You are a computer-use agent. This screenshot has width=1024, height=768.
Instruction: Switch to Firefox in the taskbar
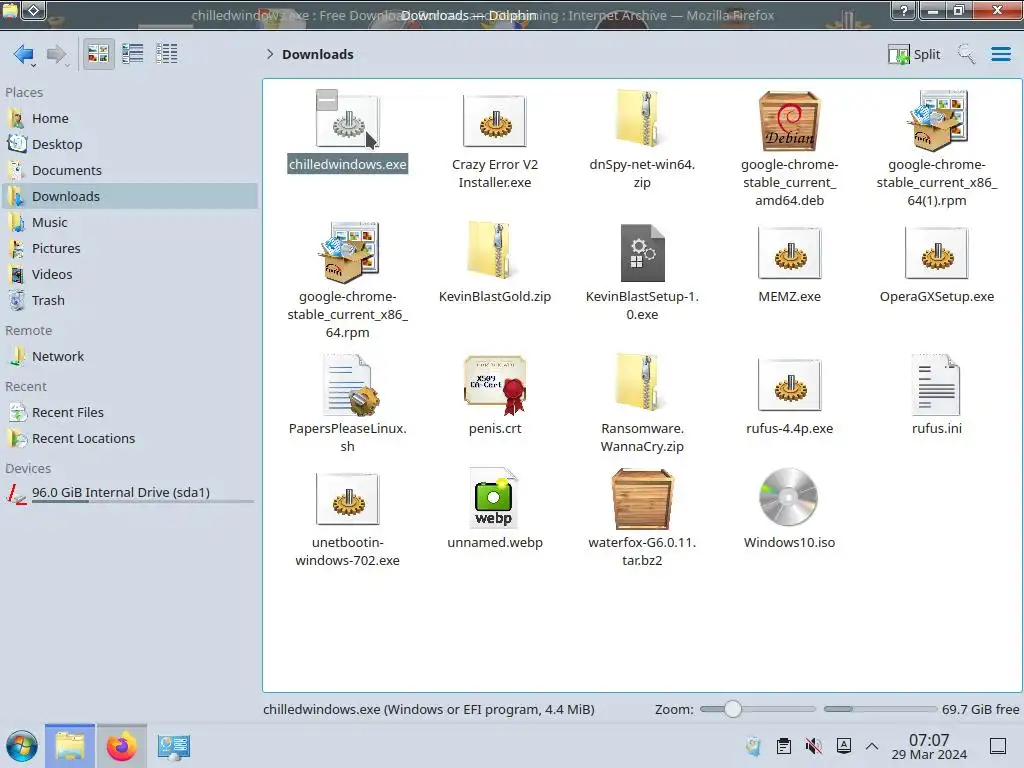[x=121, y=746]
